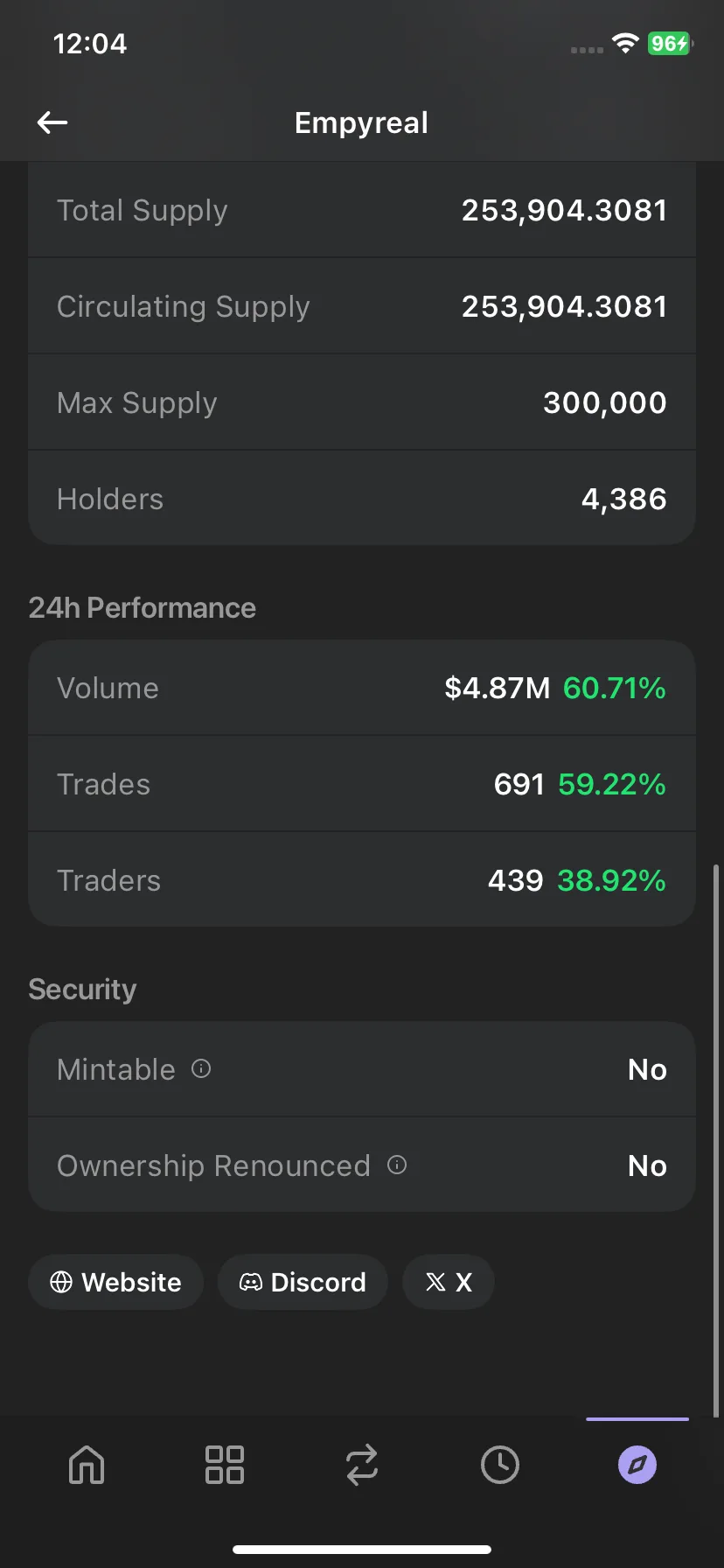The image size is (724, 1568).
Task: Tap the Circulating Supply value
Action: pyautogui.click(x=564, y=306)
